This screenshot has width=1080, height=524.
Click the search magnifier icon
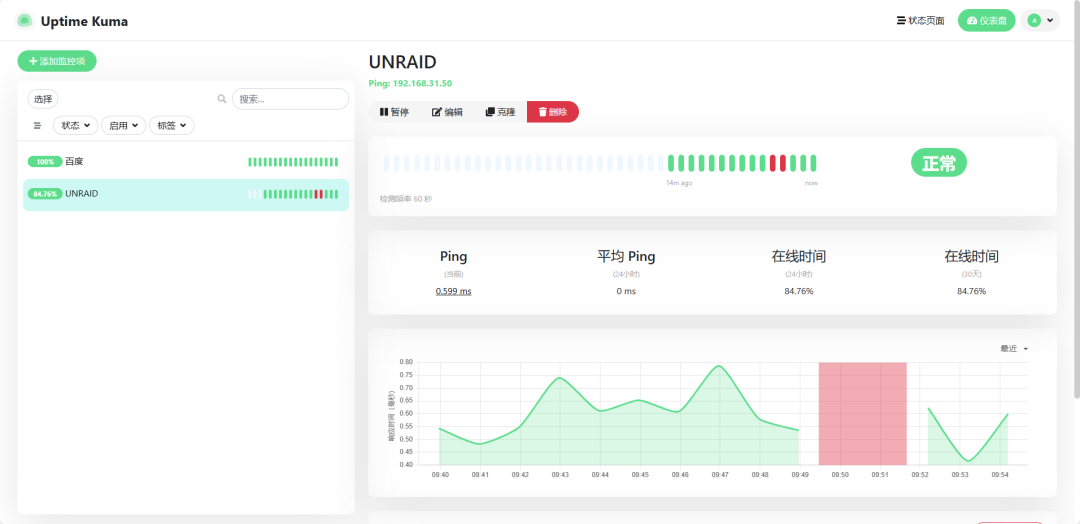click(x=222, y=99)
